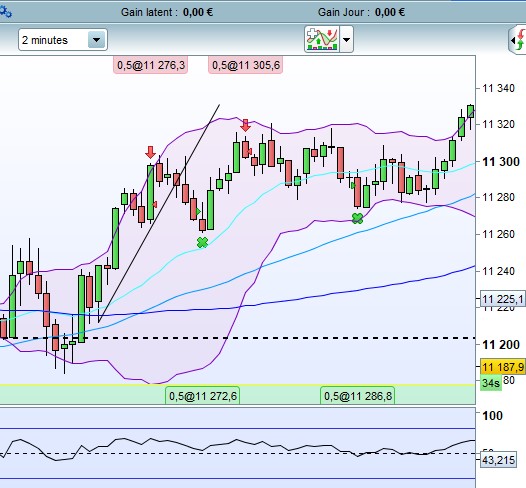
Task: Select the 0,5@11 276,3 sell order label
Action: tap(151, 65)
